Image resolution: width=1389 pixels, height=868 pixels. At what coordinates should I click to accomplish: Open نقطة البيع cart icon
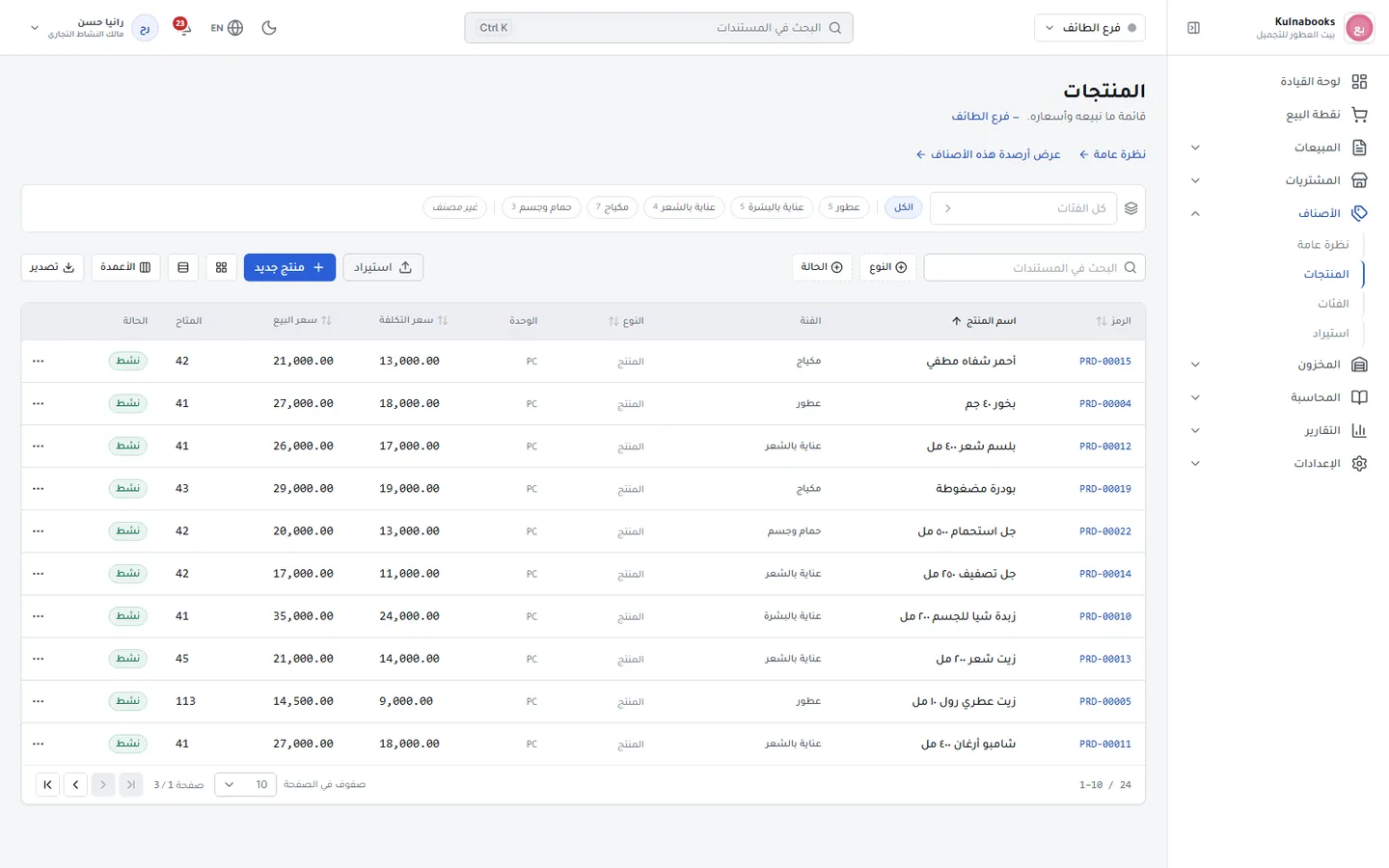point(1359,115)
